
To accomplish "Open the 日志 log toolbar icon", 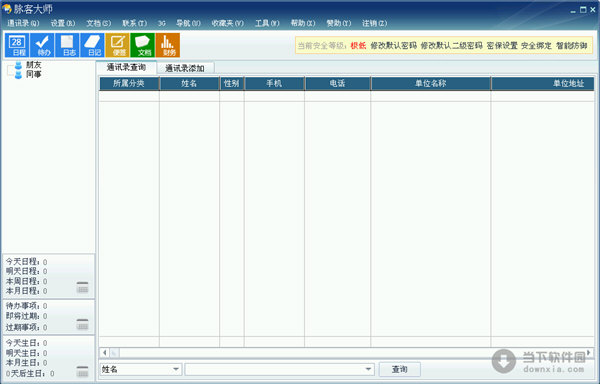I will (67, 45).
